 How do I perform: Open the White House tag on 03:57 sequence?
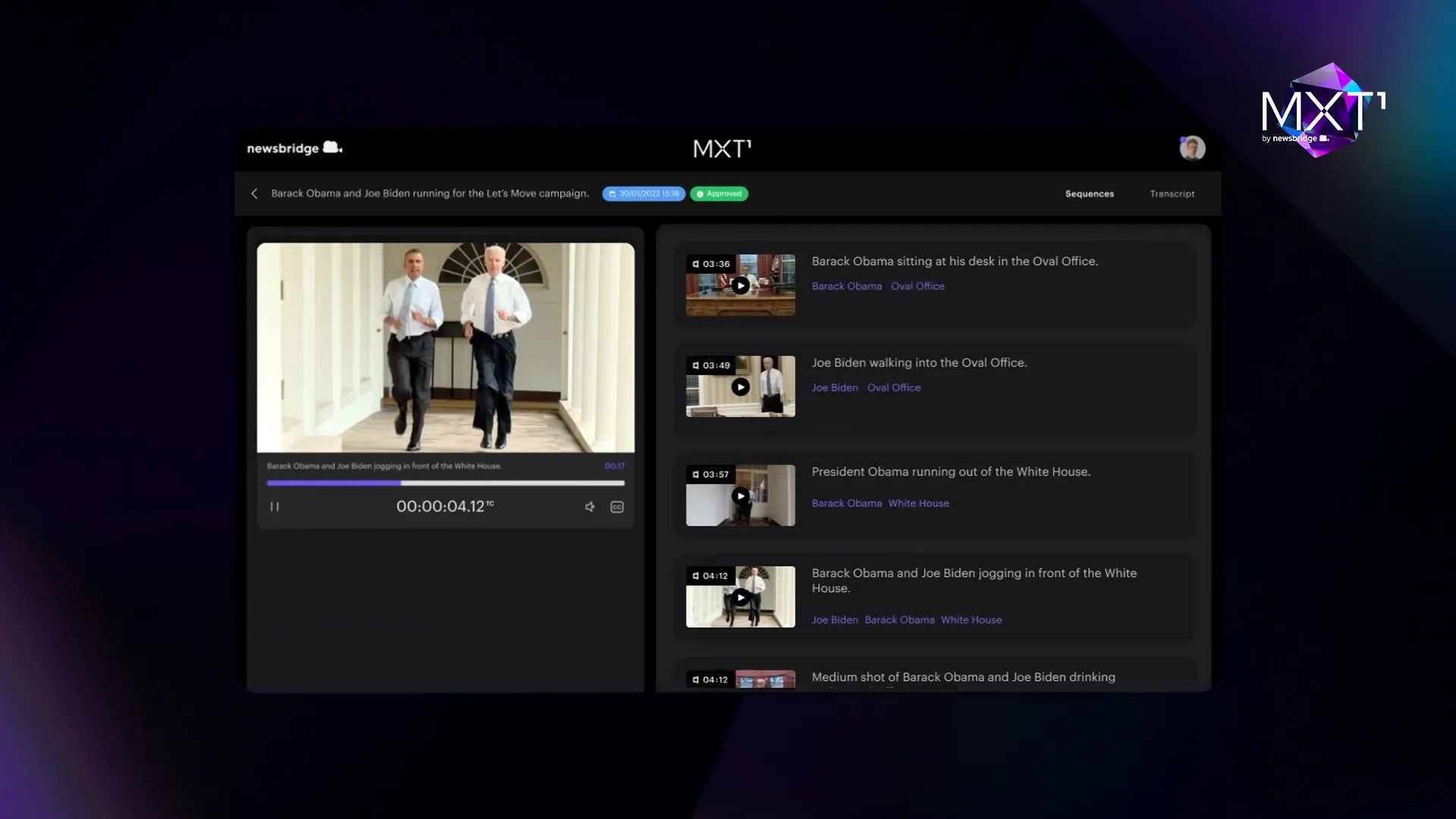pos(918,504)
